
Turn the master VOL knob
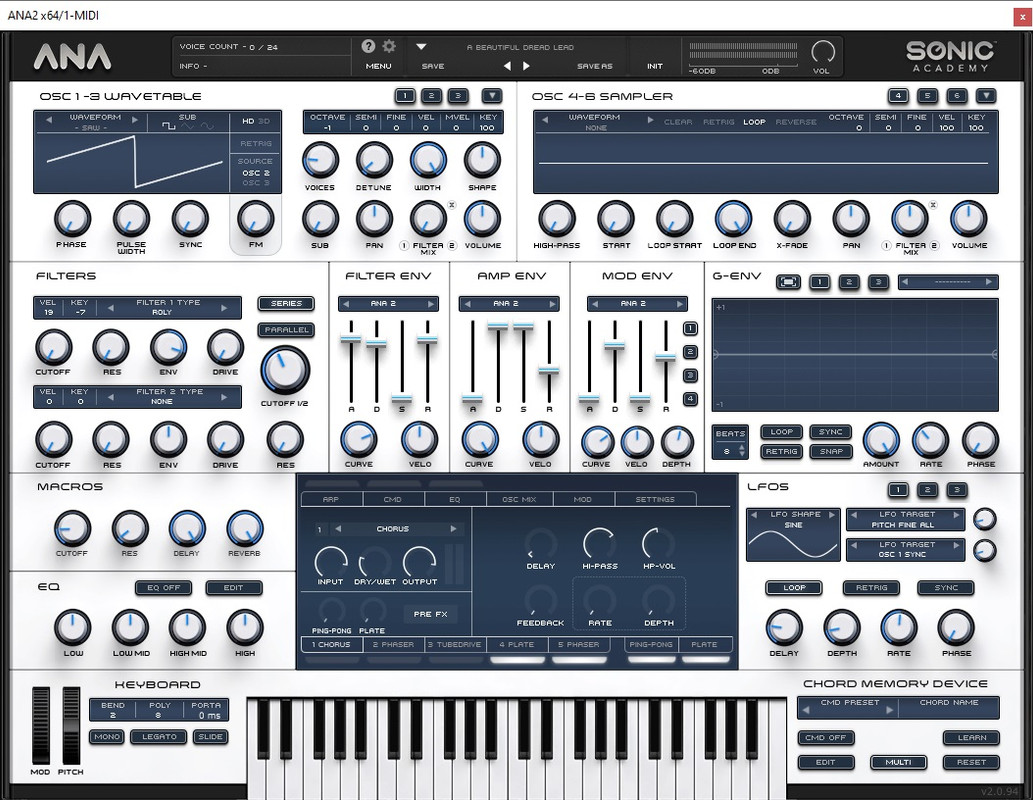(x=822, y=51)
